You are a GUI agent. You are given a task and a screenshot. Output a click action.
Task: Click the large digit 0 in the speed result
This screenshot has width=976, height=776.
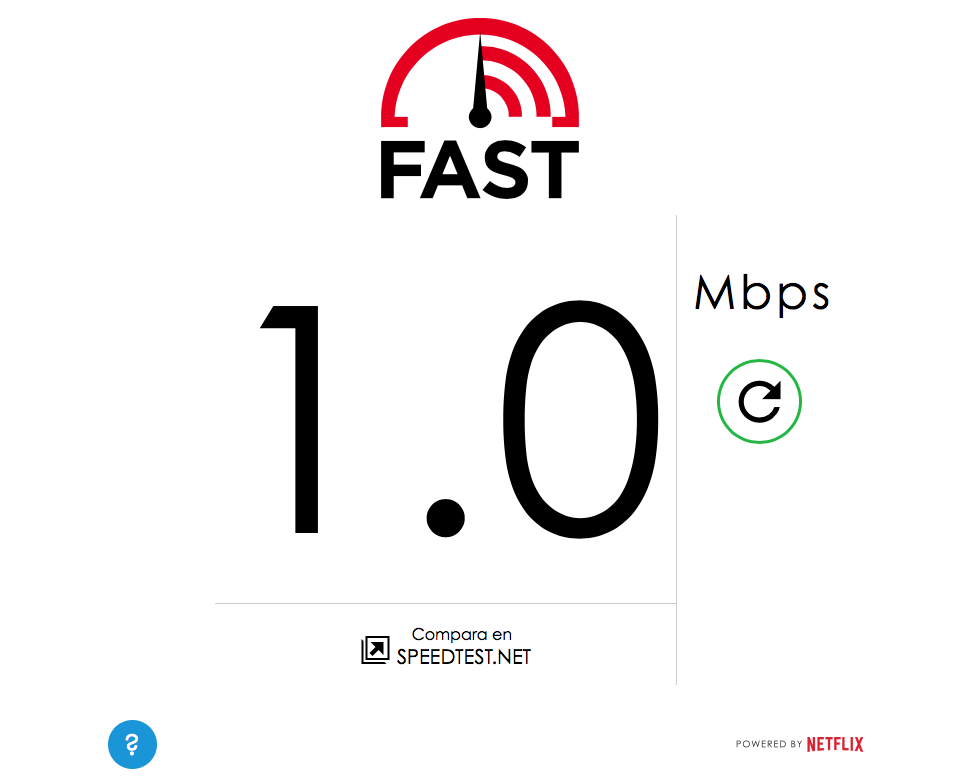point(580,419)
